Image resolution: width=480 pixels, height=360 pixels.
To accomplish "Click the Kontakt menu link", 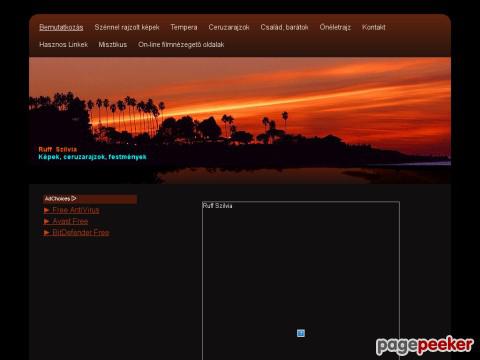I will [374, 27].
